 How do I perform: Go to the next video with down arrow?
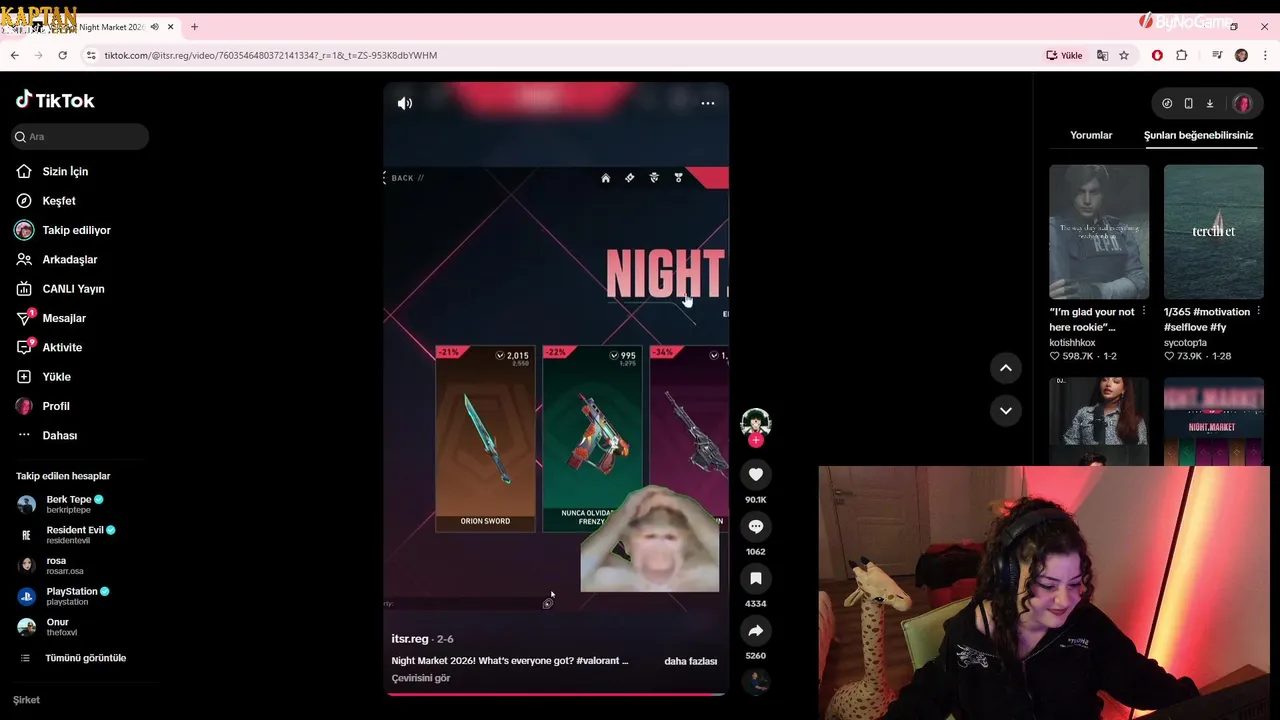pyautogui.click(x=1006, y=411)
